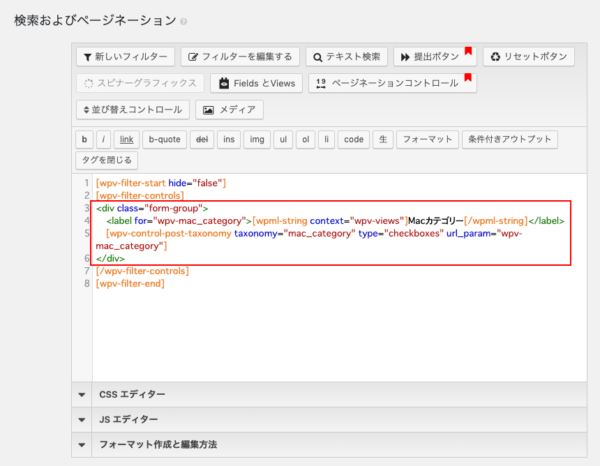
Task: Add the リセットボタン reset control
Action: (x=528, y=57)
